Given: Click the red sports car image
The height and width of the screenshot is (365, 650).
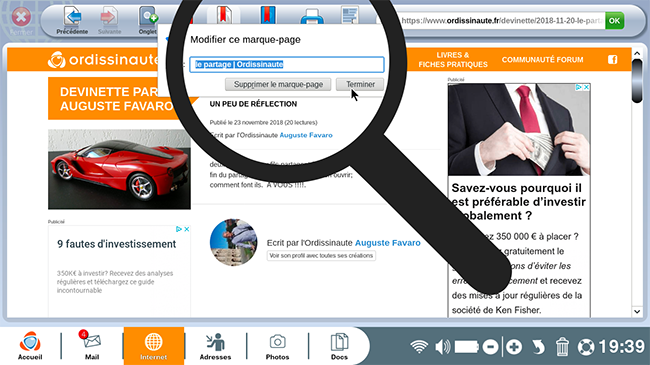Looking at the screenshot, I should (x=119, y=169).
